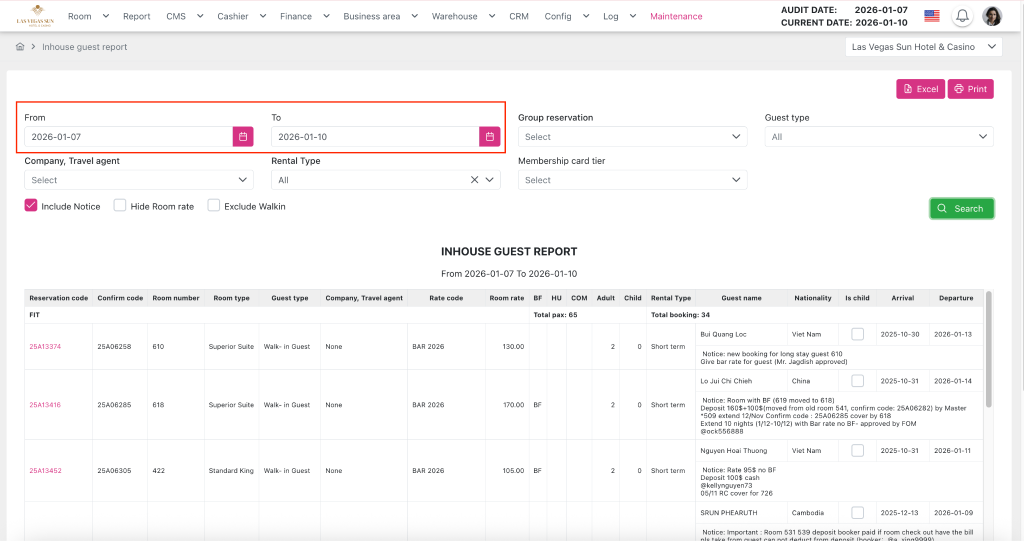Open the To date calendar picker
The image size is (1024, 541).
pos(489,137)
